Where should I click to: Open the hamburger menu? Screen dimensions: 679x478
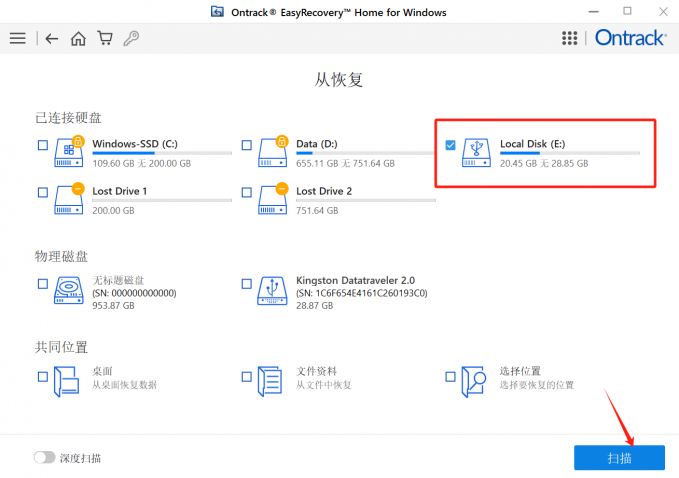18,38
